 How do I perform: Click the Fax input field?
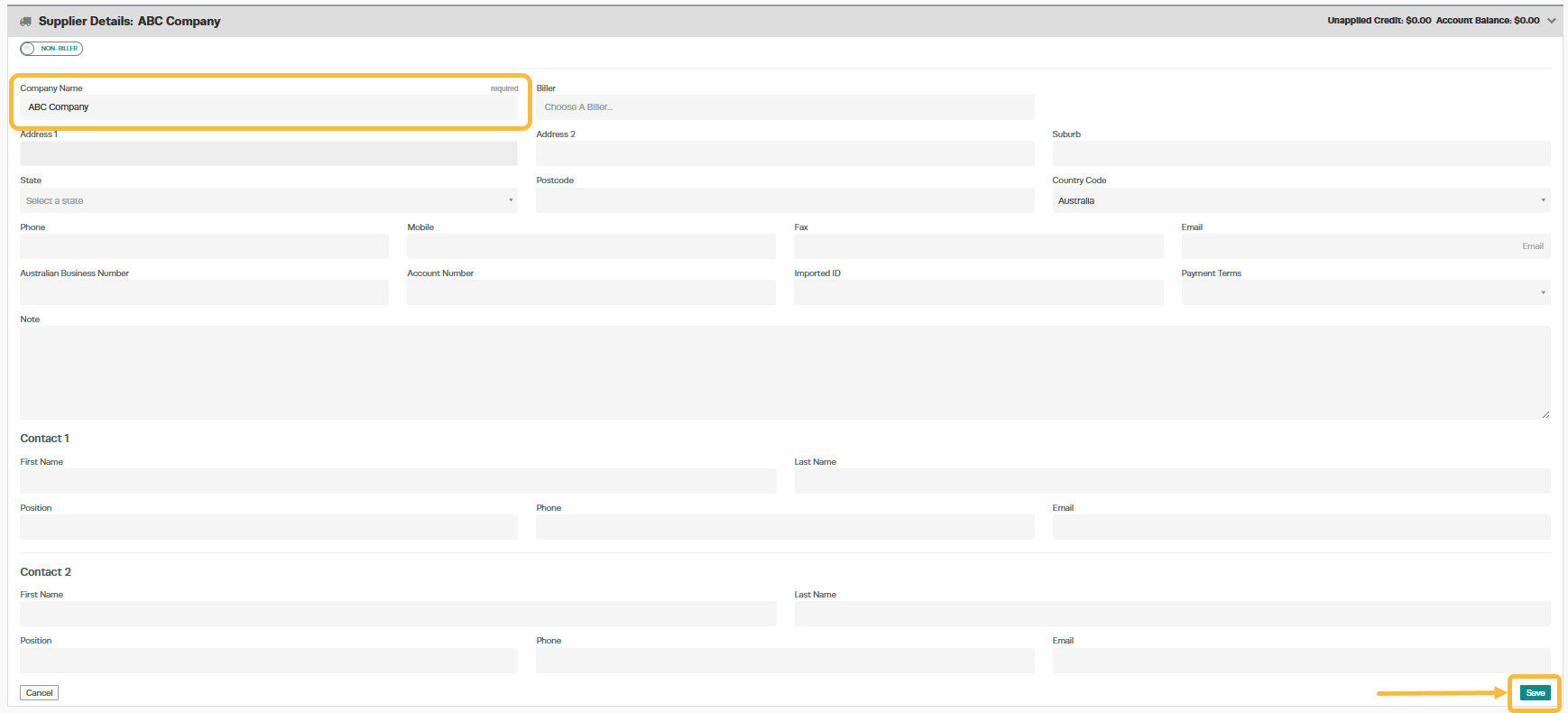coord(979,246)
